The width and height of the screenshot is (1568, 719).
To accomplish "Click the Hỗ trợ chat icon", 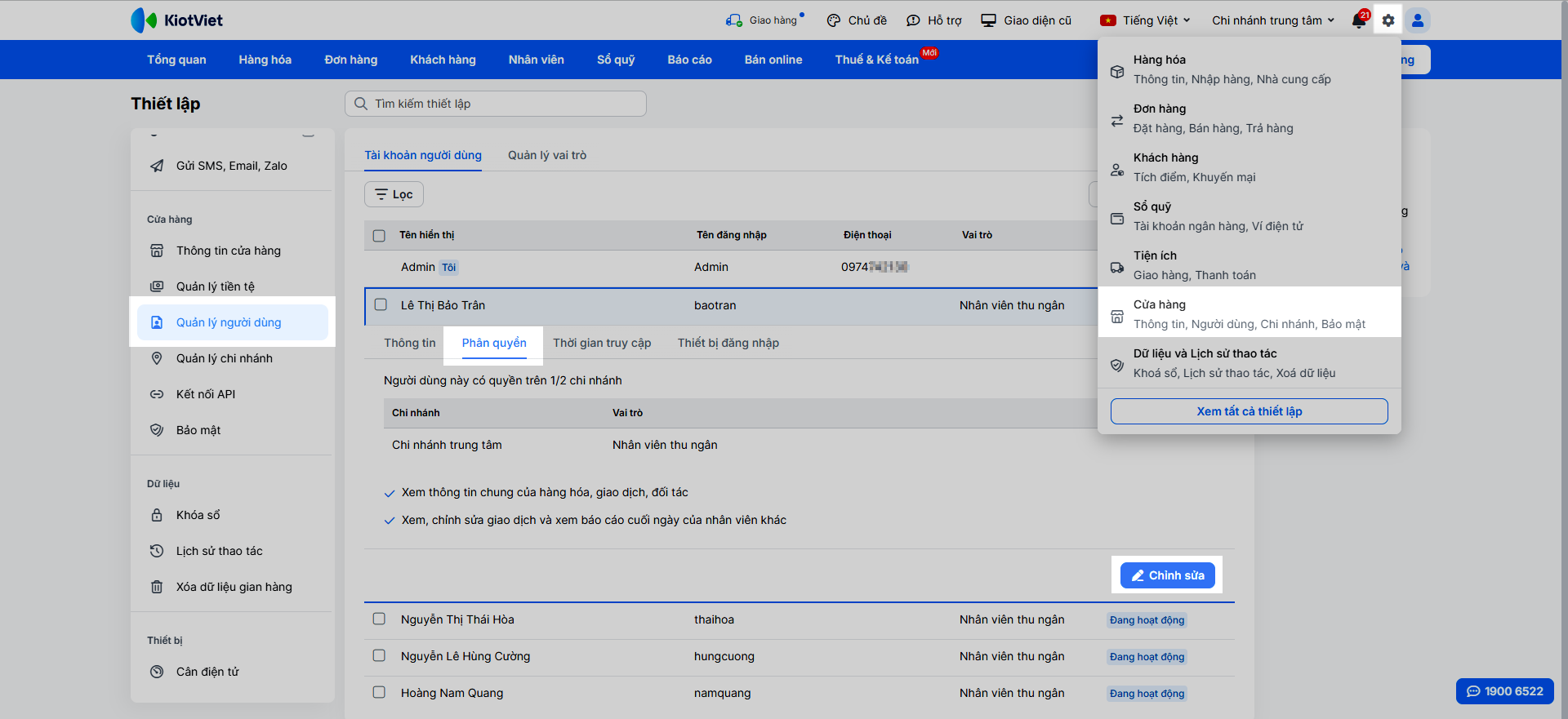I will 913,20.
